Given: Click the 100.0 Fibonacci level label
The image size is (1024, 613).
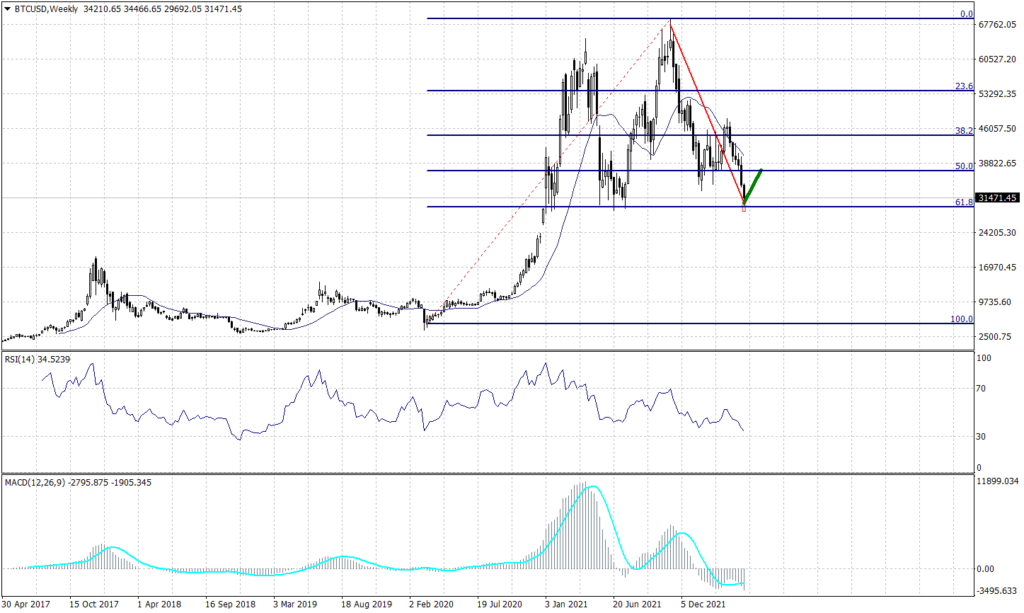Looking at the screenshot, I should tap(961, 319).
